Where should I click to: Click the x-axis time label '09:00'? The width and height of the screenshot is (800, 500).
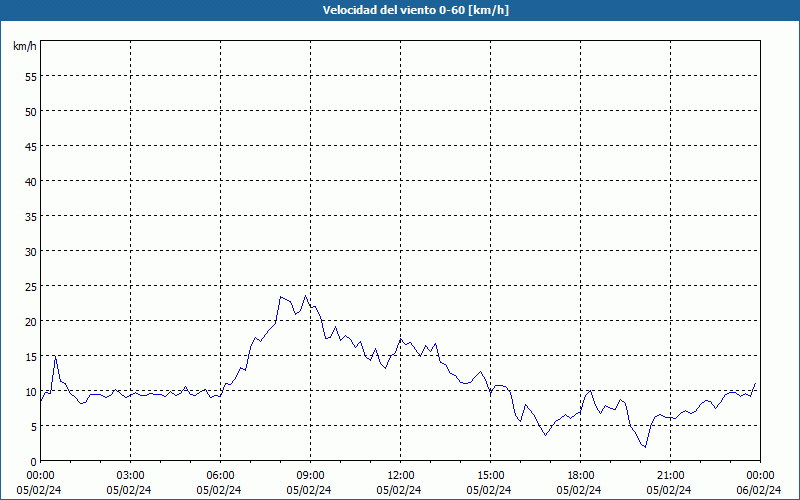click(310, 476)
